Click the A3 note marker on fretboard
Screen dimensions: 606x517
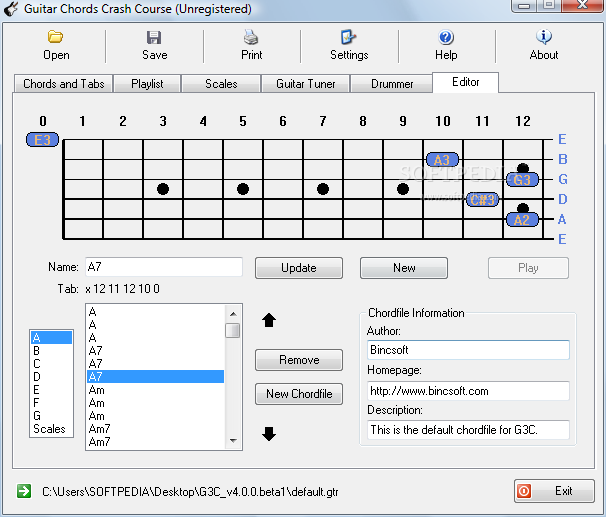(442, 160)
